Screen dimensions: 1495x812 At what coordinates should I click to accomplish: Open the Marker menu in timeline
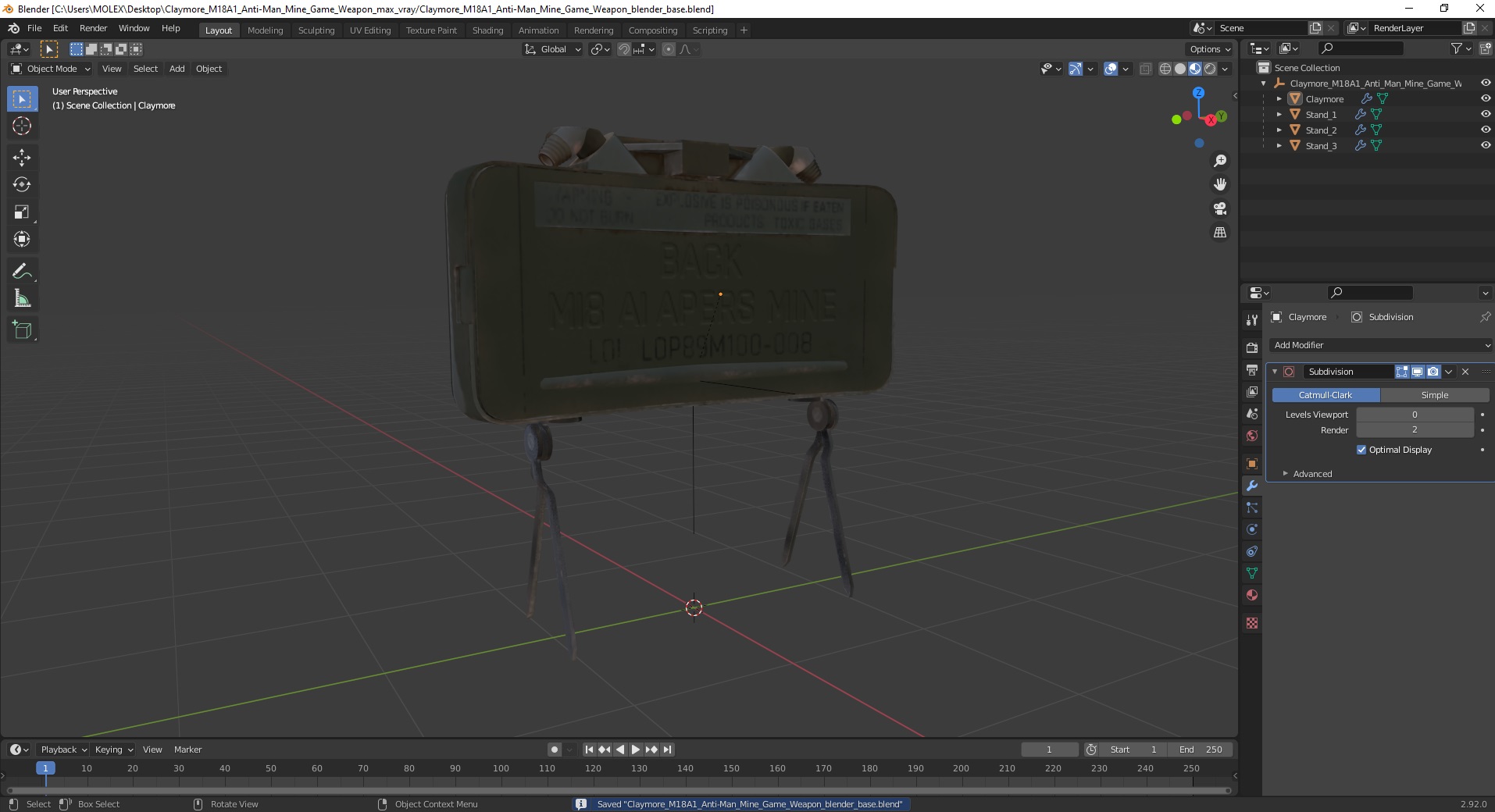187,750
